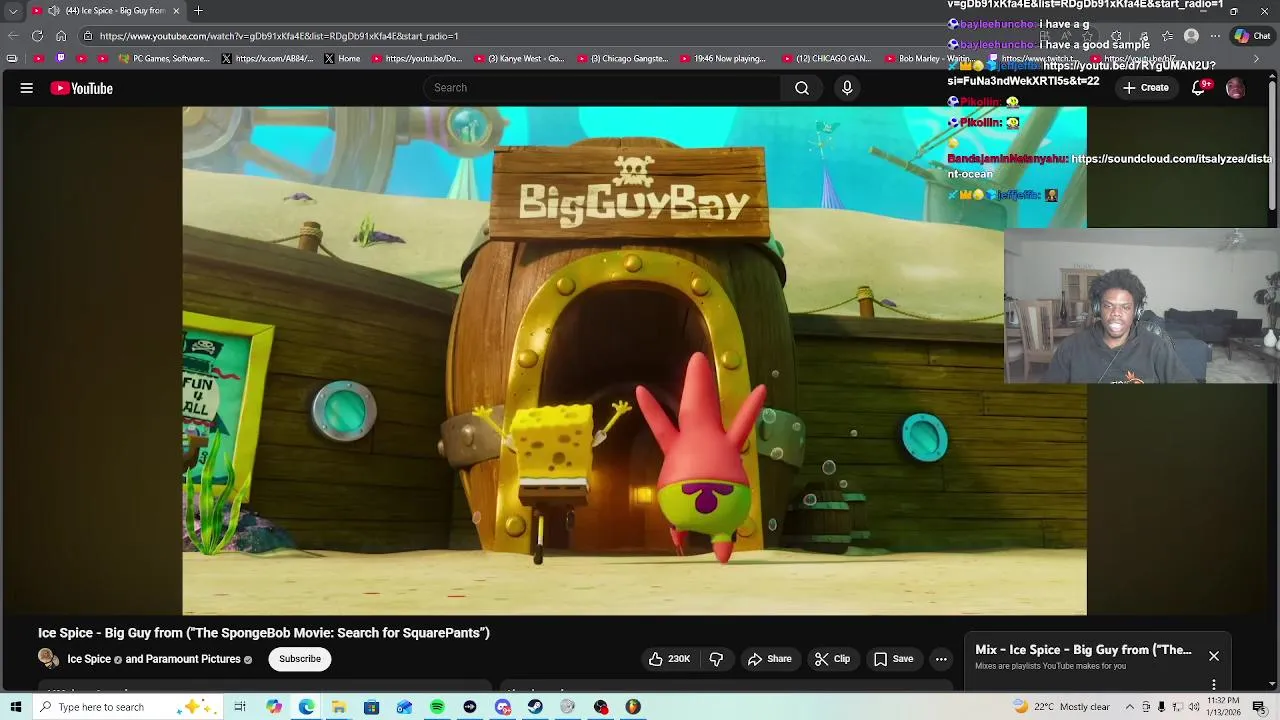Open YouTube notifications bell
The width and height of the screenshot is (1280, 720).
pos(1199,88)
